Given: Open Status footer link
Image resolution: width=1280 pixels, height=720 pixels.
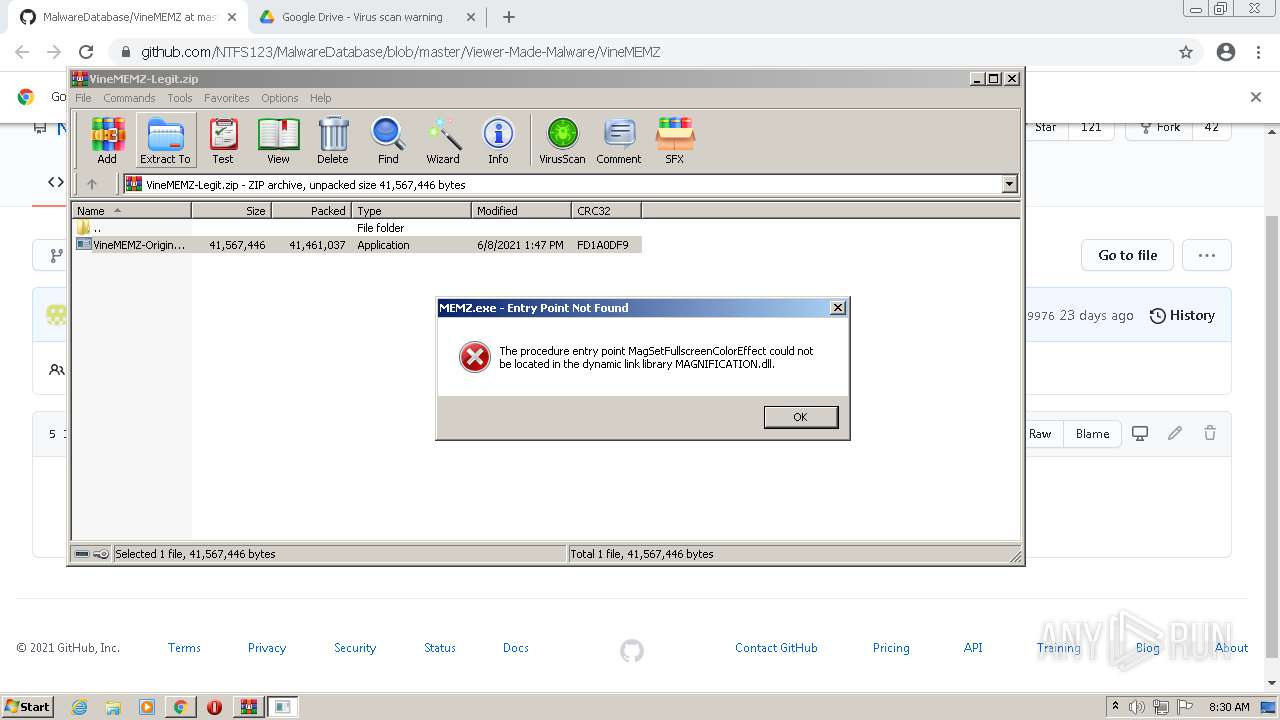Looking at the screenshot, I should [x=440, y=648].
